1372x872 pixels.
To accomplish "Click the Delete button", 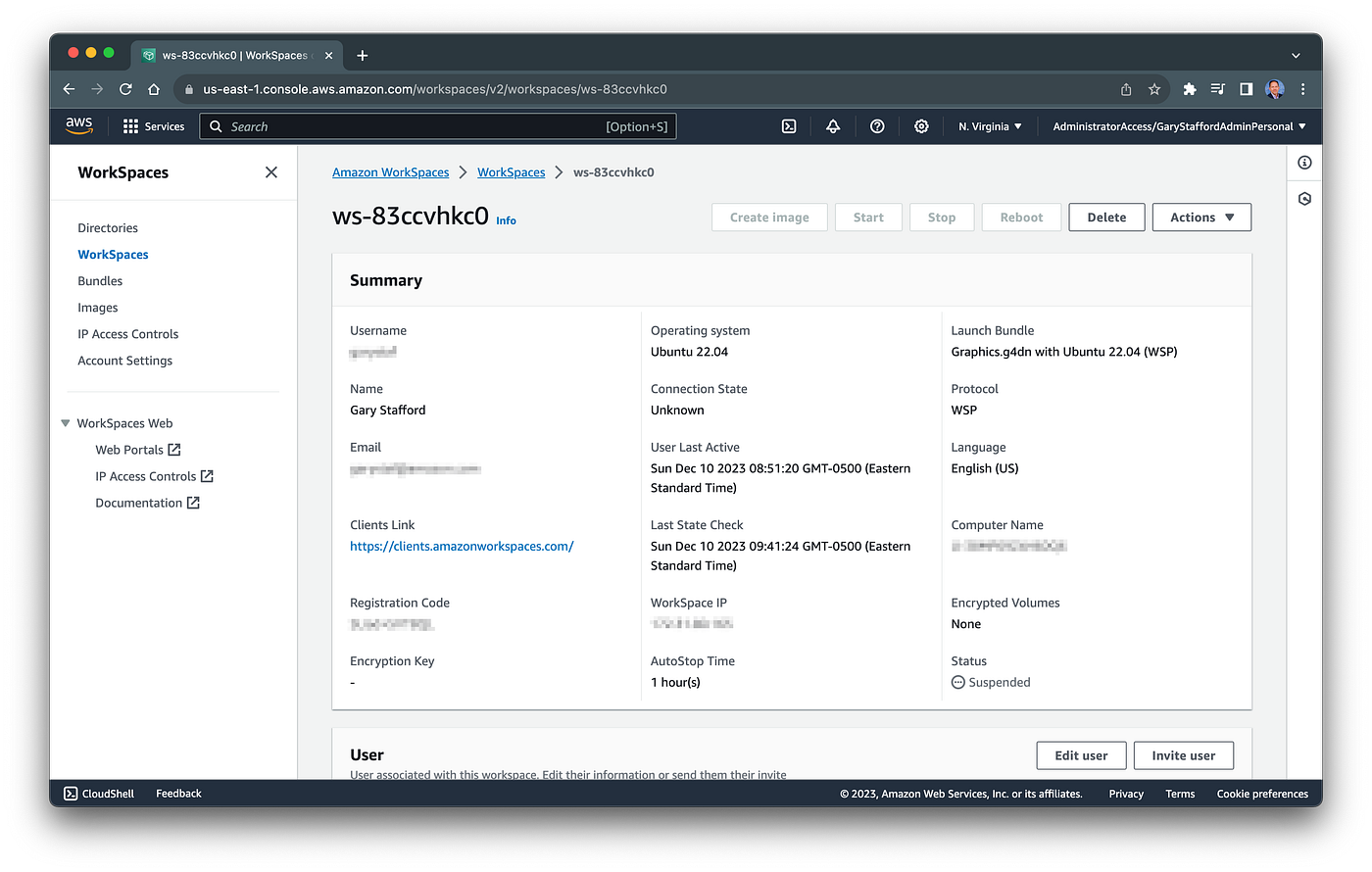I will click(1106, 218).
